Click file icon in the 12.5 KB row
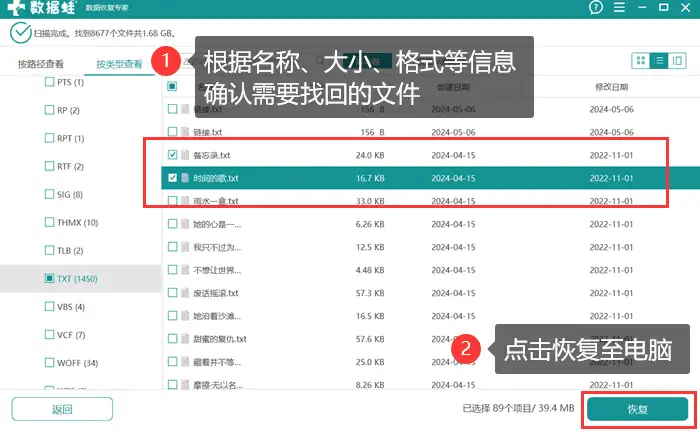Screen dimensions: 700x435 (185, 247)
